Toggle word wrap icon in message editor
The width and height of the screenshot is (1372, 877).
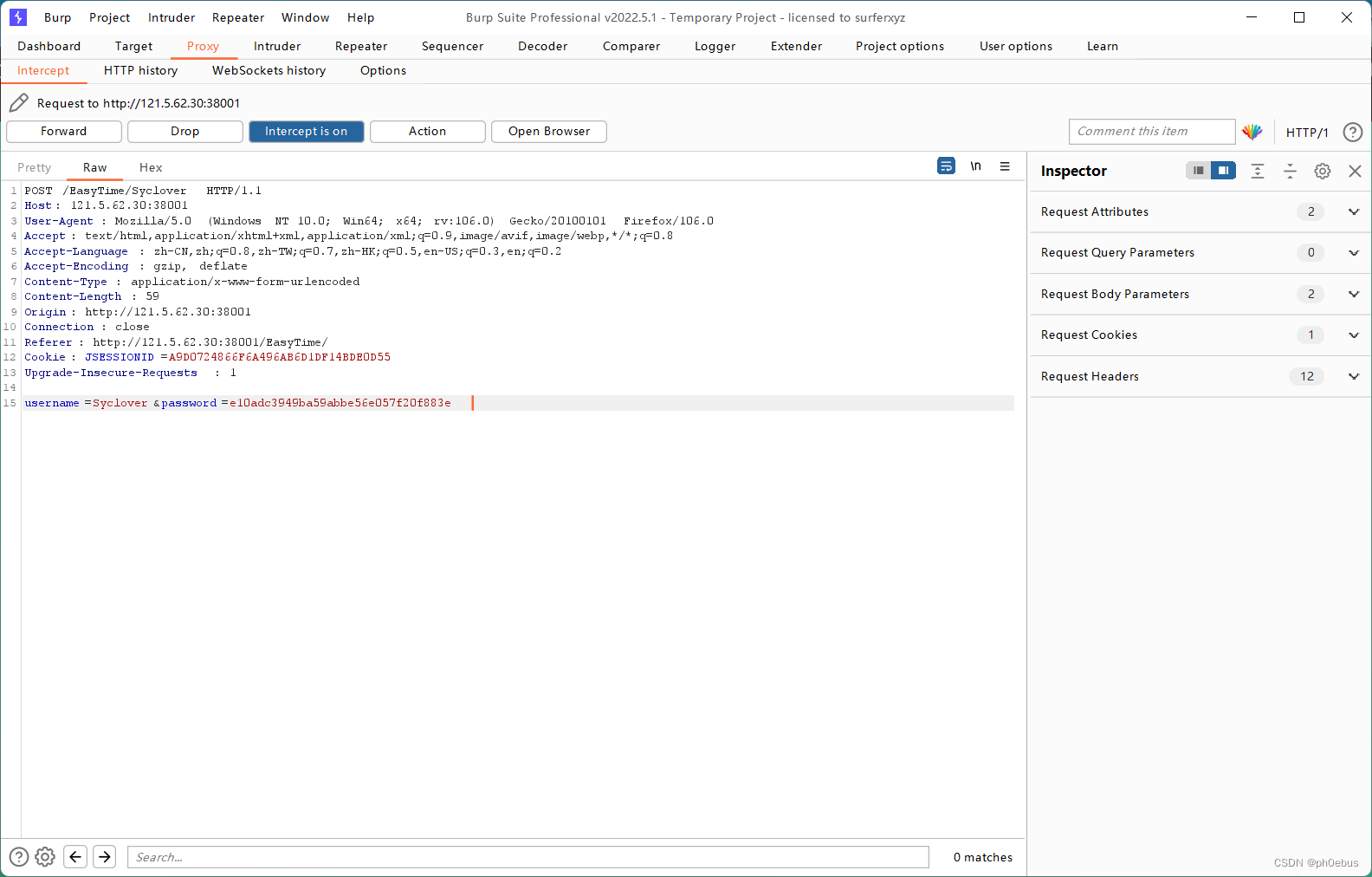pos(946,166)
